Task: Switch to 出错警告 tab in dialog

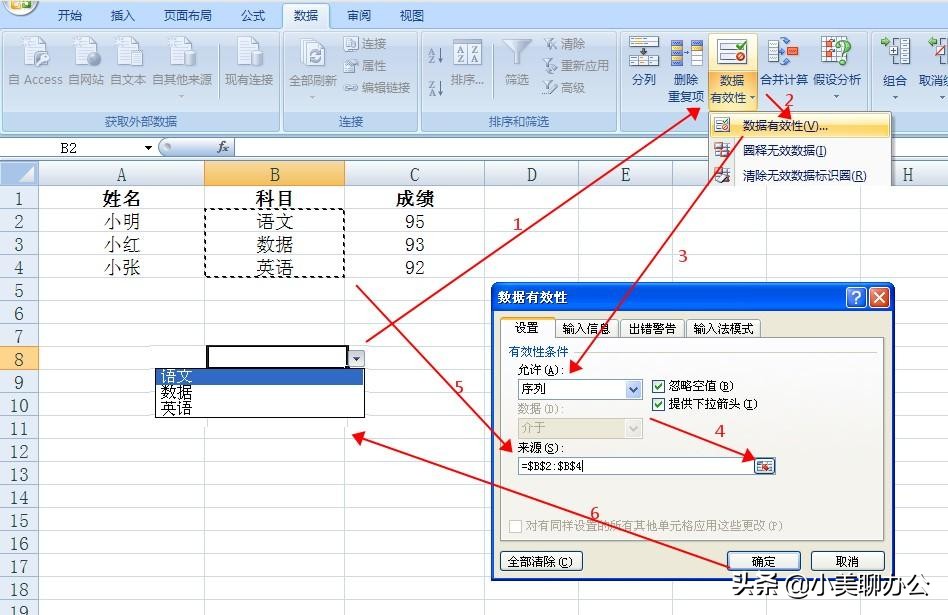Action: click(x=652, y=328)
